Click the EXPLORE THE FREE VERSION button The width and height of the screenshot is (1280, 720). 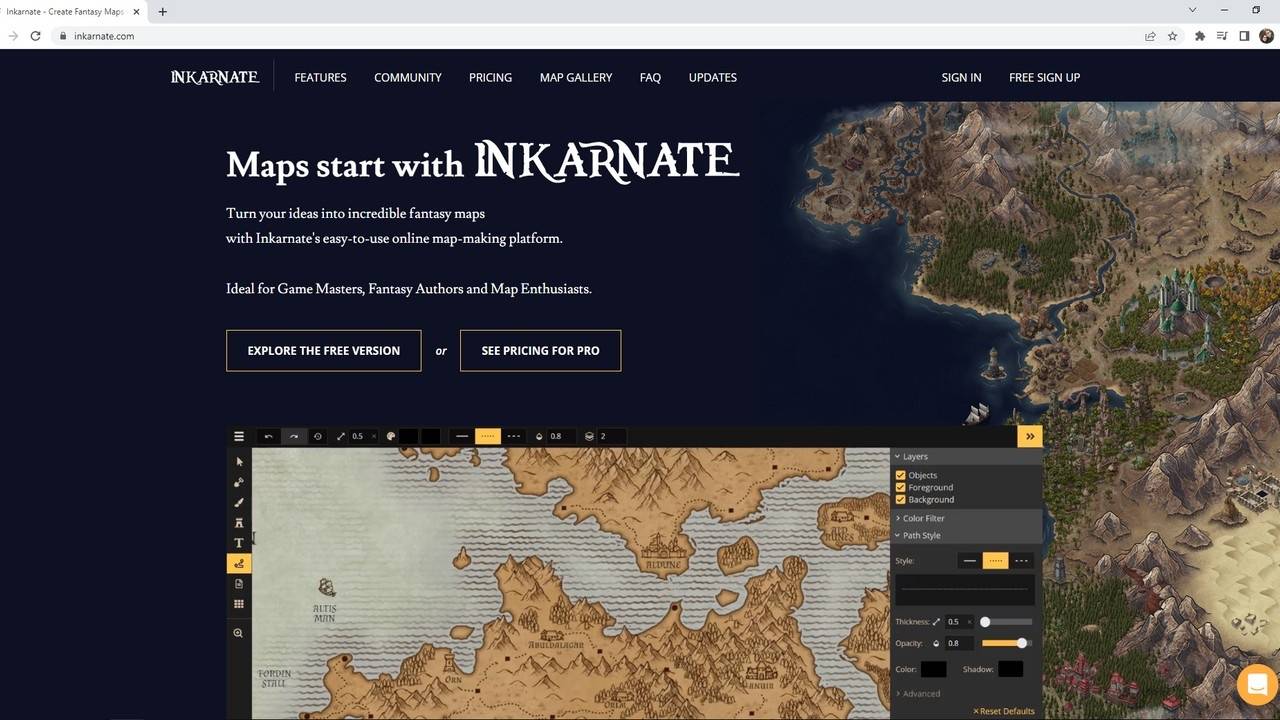[x=323, y=350]
